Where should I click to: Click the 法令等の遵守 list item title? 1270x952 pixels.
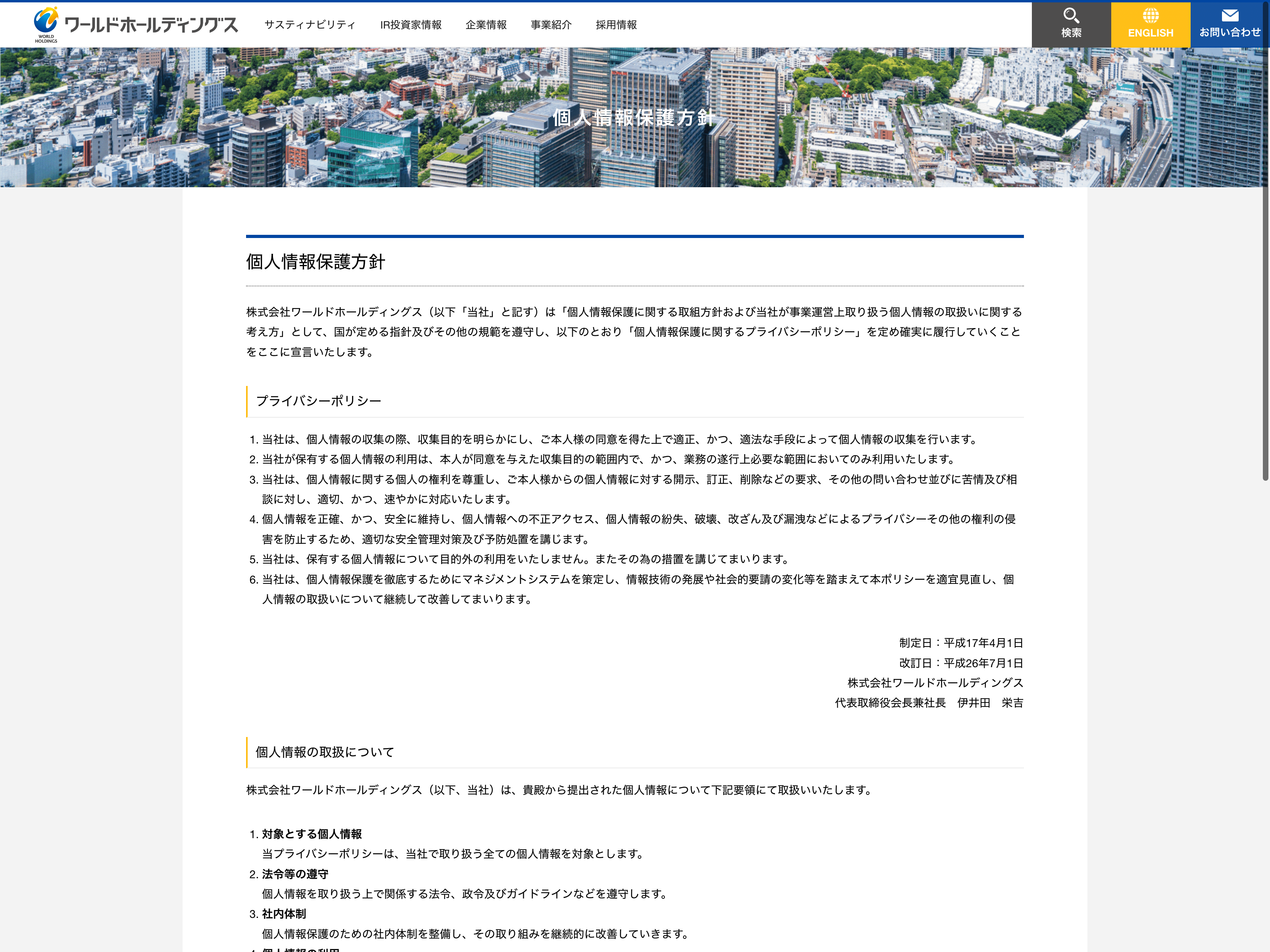click(x=295, y=874)
